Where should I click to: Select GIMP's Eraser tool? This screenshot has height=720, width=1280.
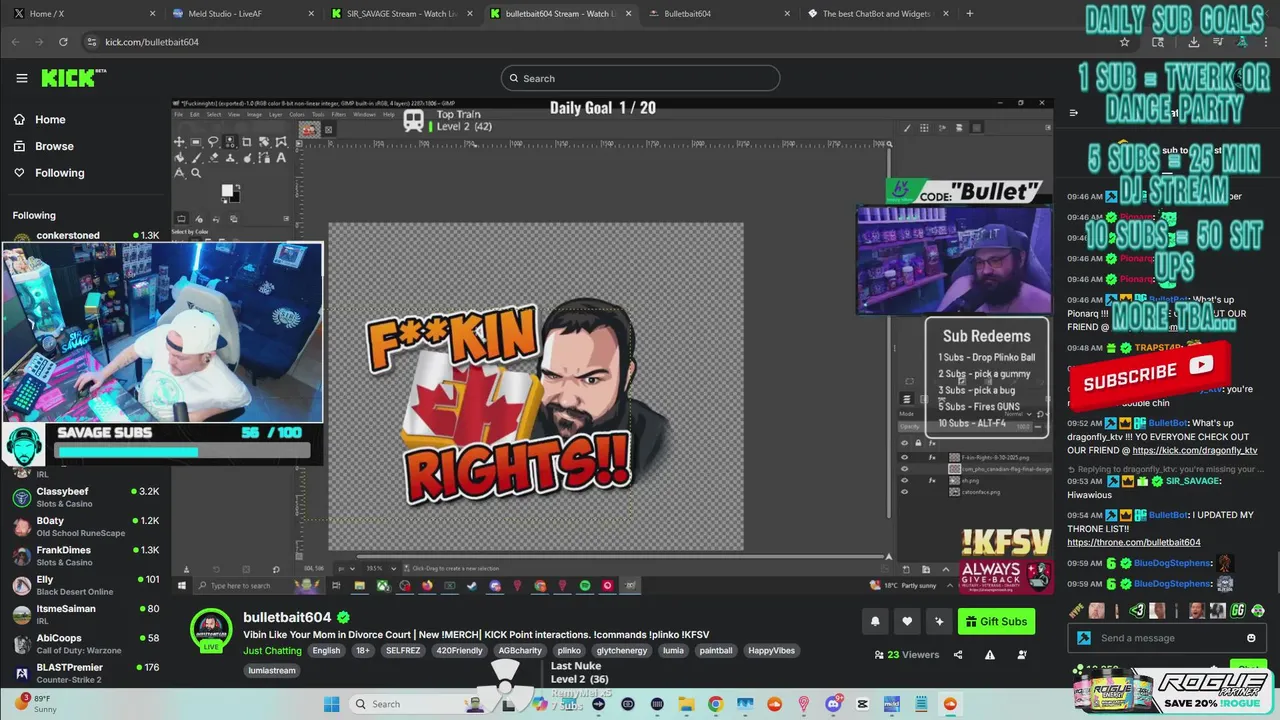(213, 158)
